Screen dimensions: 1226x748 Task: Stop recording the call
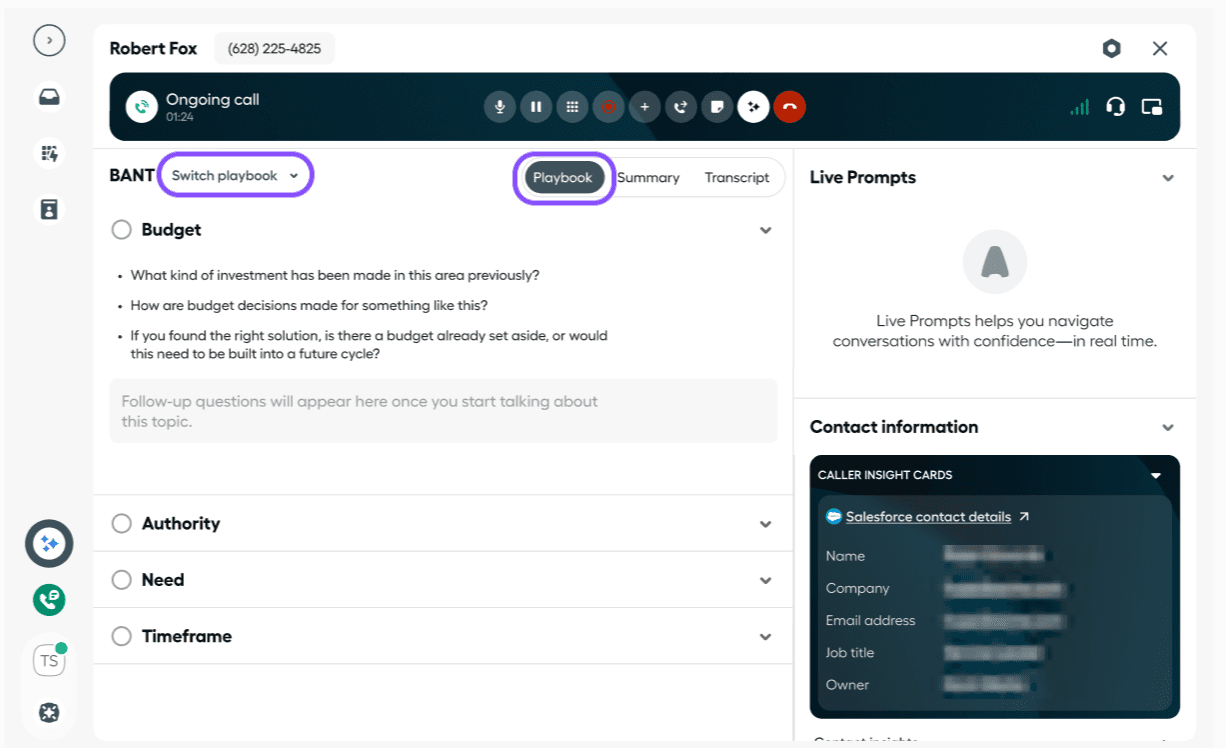coord(608,107)
